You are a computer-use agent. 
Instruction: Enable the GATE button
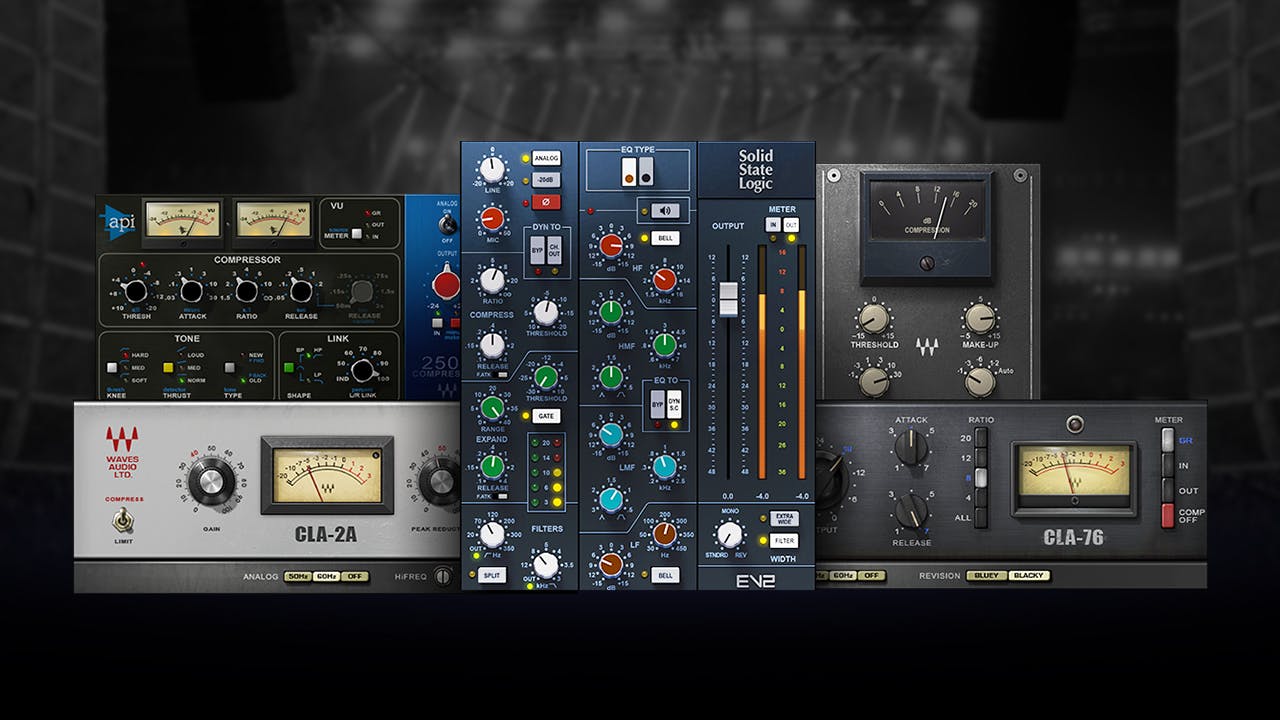pos(545,415)
